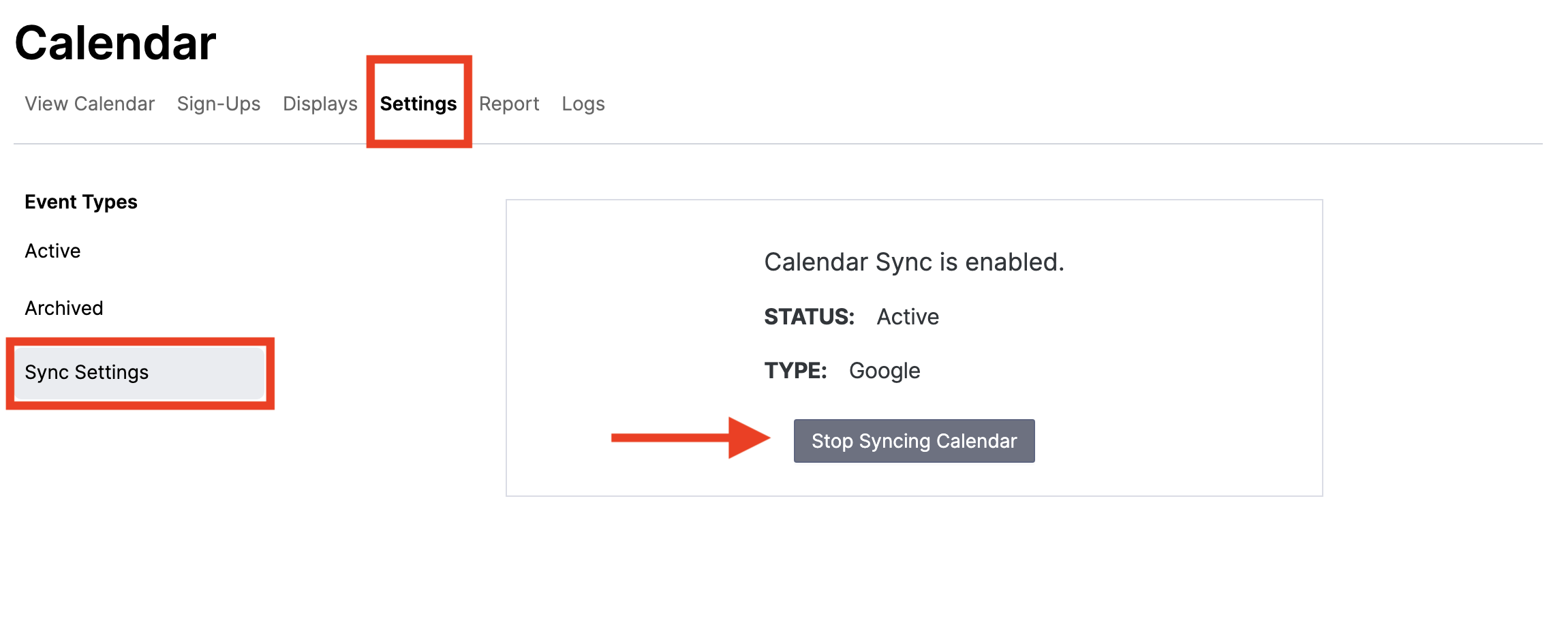Select Settings from the navigation bar

click(418, 104)
